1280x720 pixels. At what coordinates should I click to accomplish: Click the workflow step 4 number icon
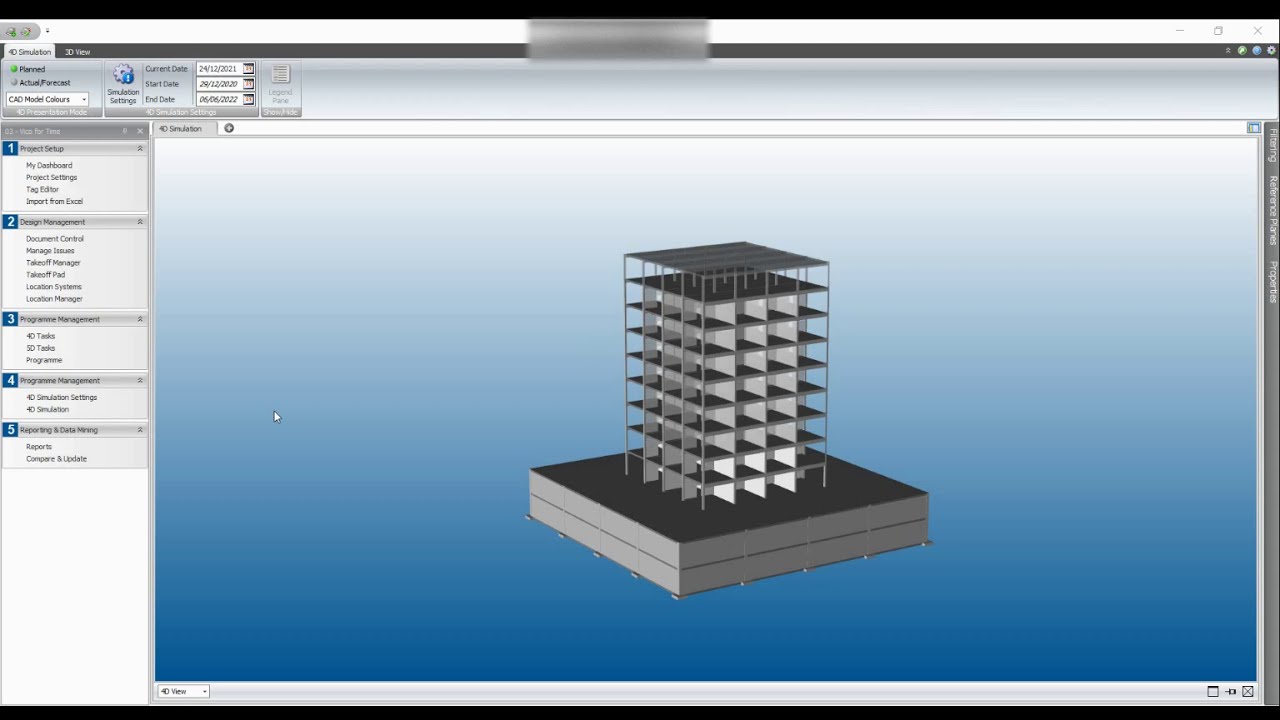(x=10, y=380)
